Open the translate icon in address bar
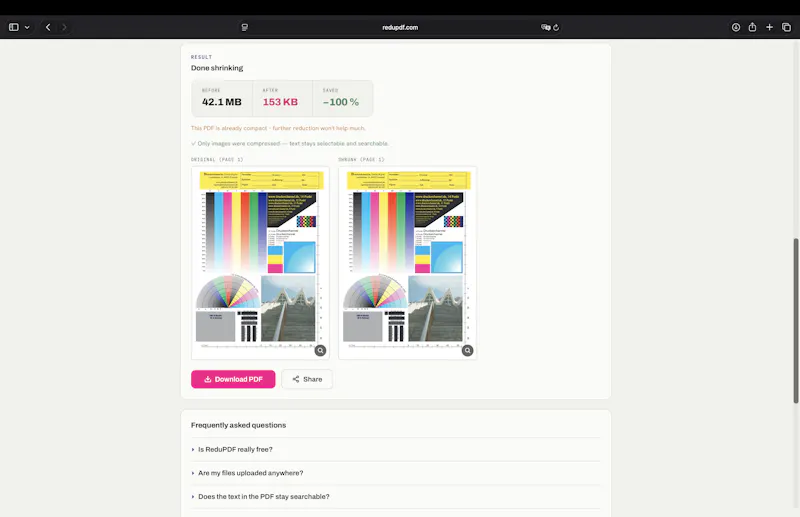 (545, 27)
